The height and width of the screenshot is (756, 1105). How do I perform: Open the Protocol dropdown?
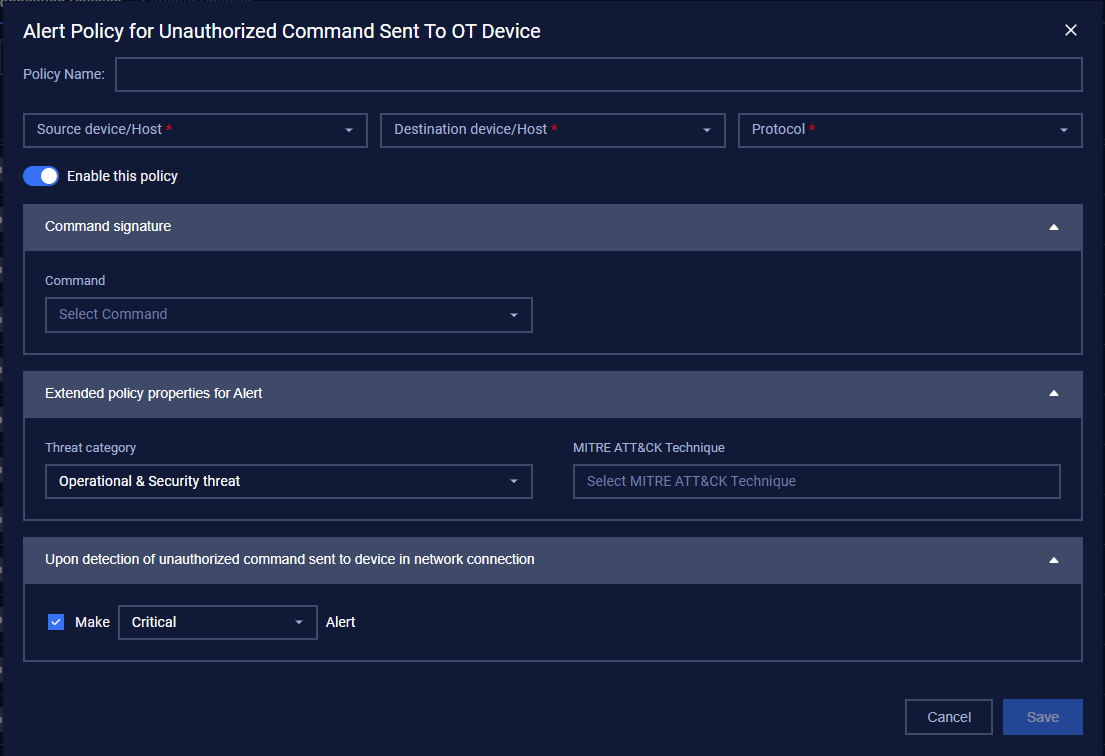910,130
